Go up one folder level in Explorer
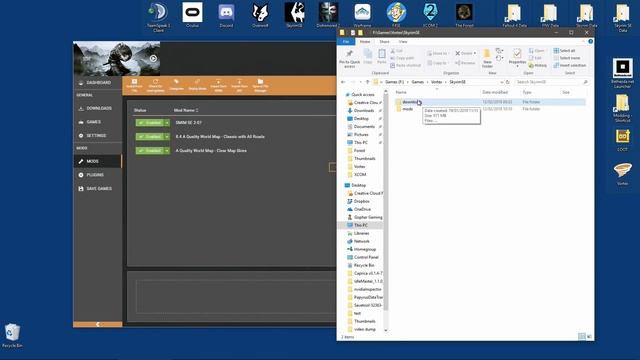The image size is (640, 360). pos(367,82)
